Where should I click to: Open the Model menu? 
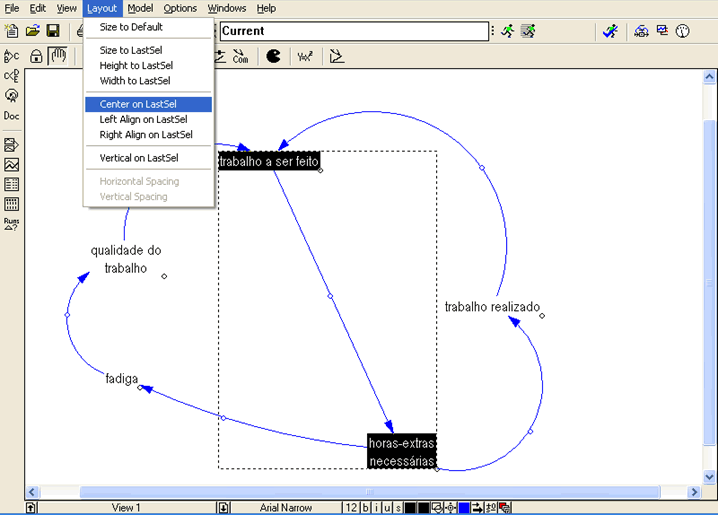[x=140, y=8]
